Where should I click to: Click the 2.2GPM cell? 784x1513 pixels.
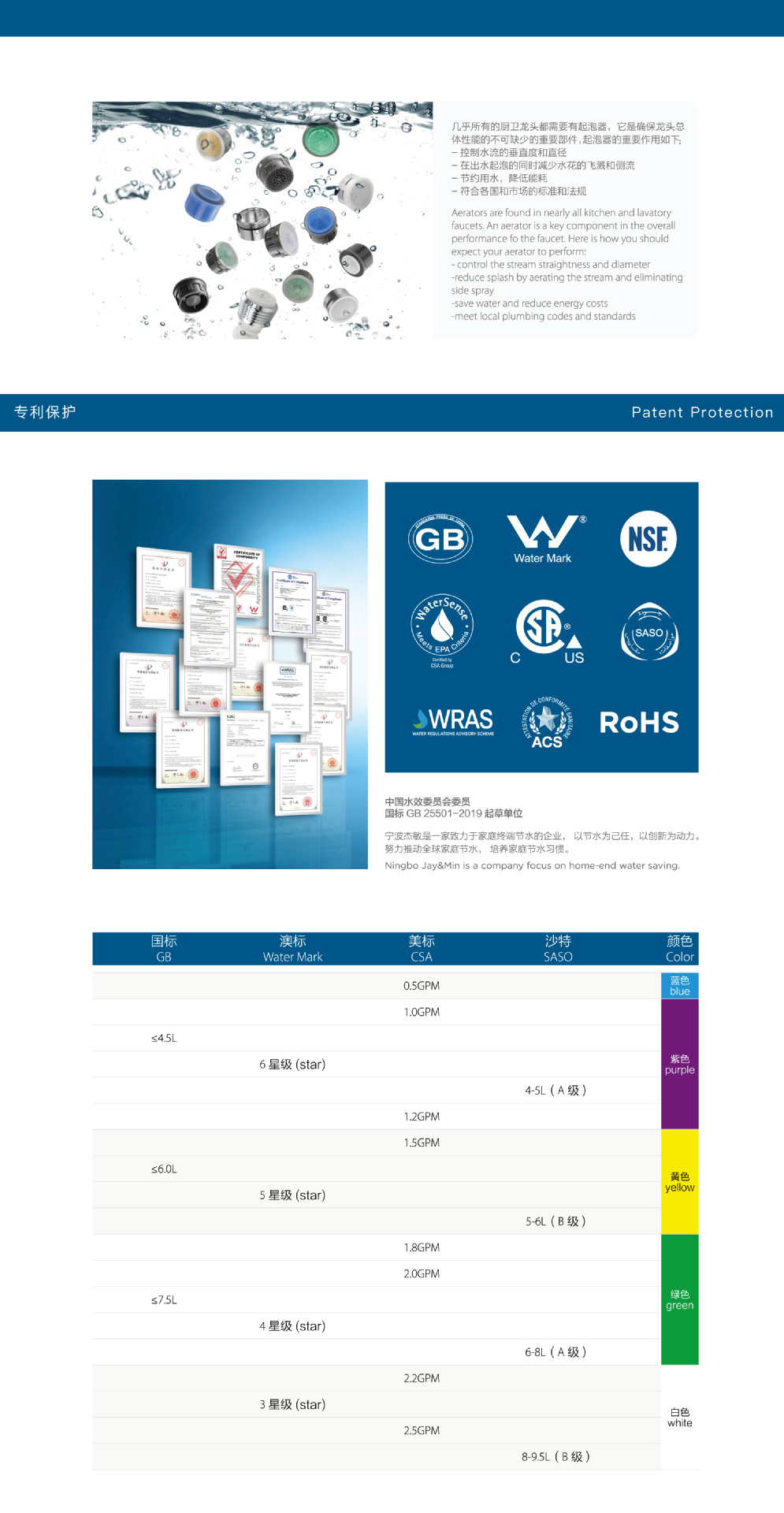pos(422,1378)
